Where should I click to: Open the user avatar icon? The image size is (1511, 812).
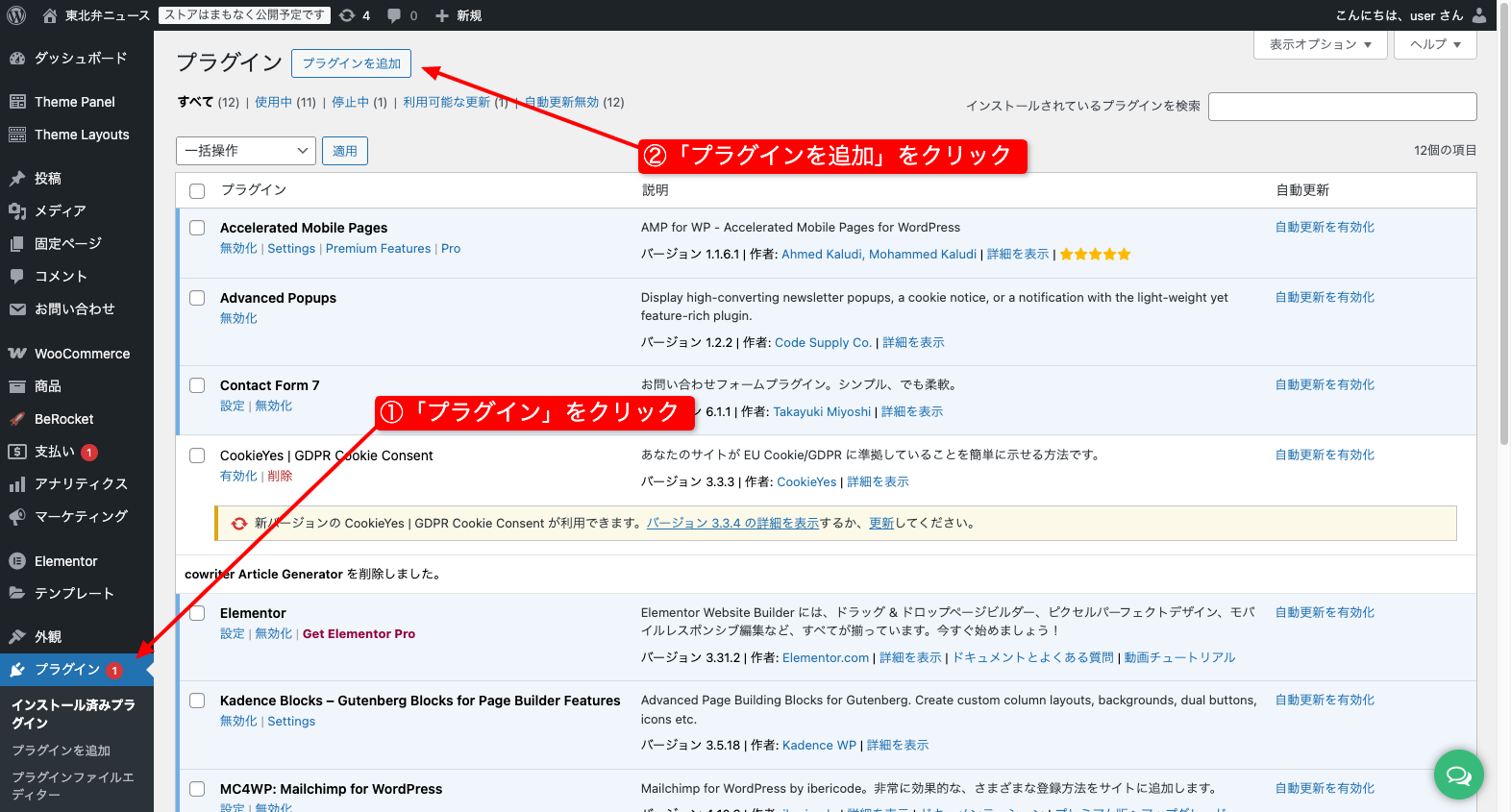click(x=1479, y=15)
